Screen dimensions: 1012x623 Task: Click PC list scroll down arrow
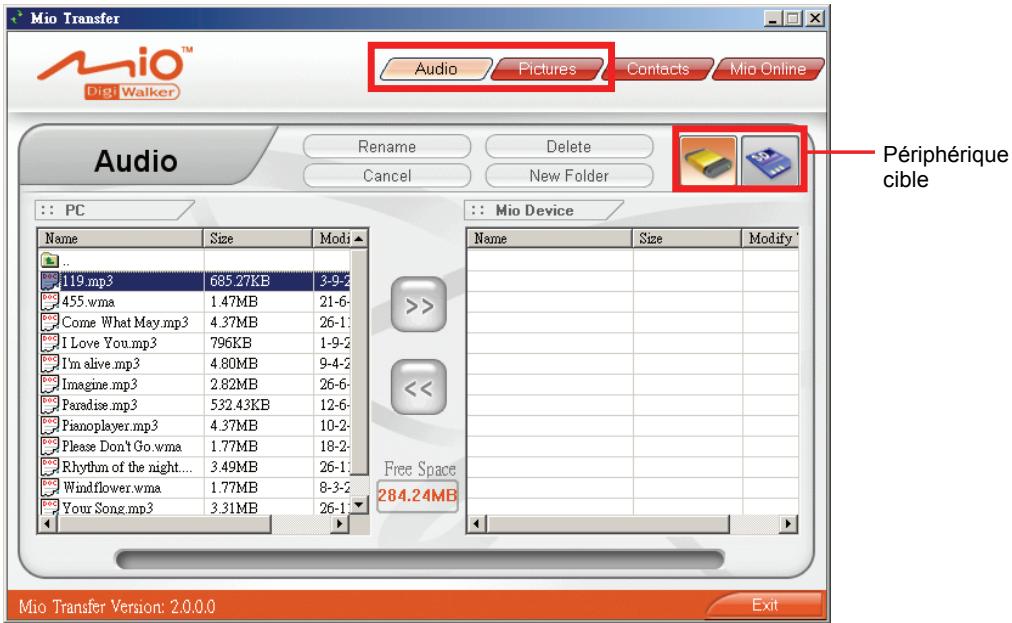(x=359, y=505)
